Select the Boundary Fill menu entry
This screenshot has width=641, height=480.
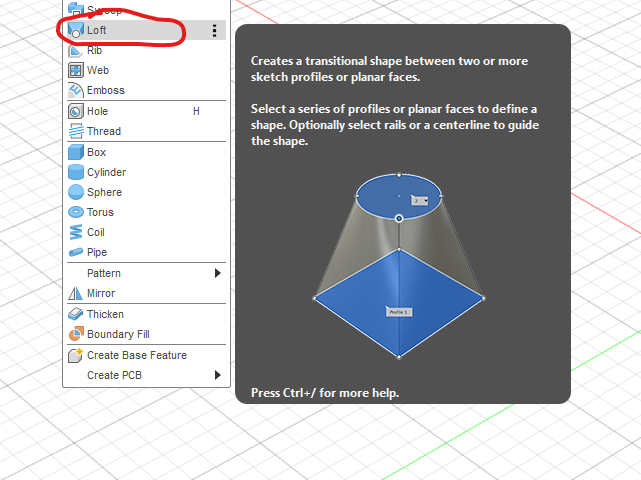click(117, 334)
